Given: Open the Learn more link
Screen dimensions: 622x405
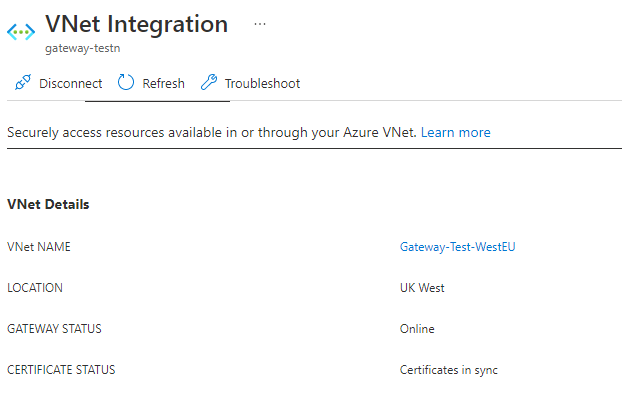Looking at the screenshot, I should (455, 132).
